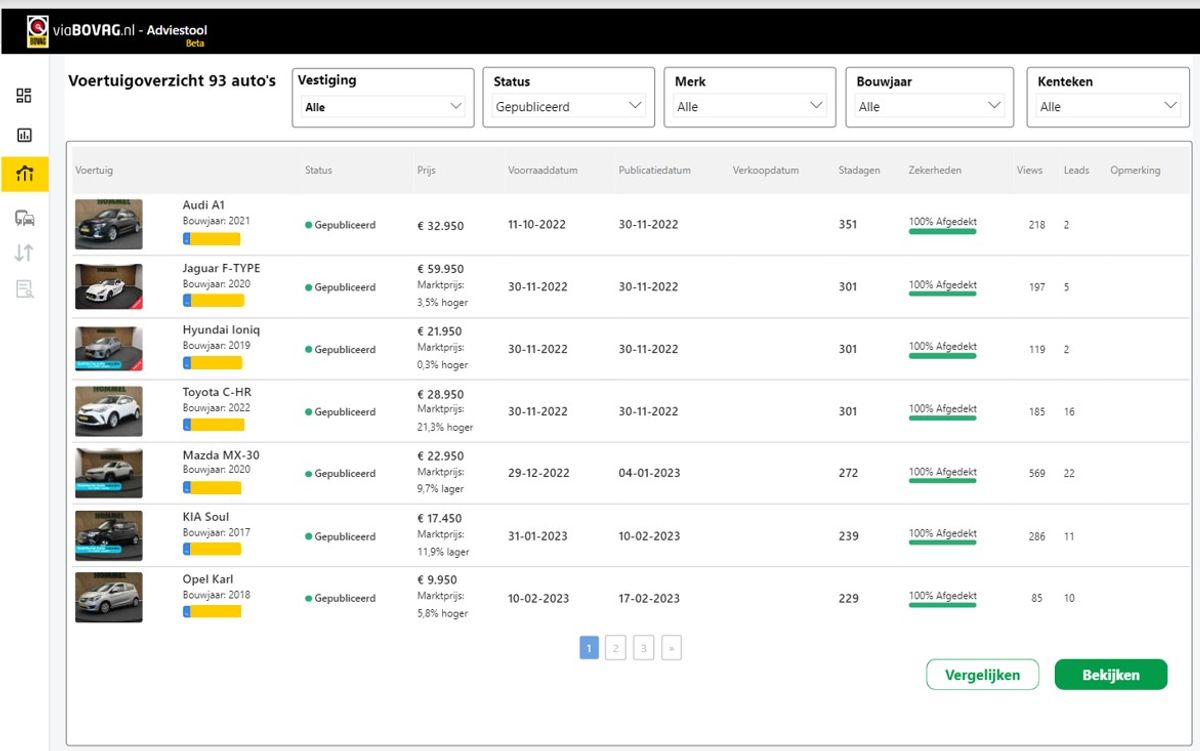1200x751 pixels.
Task: Click the Opel Karl license plate badge
Action: (x=212, y=612)
